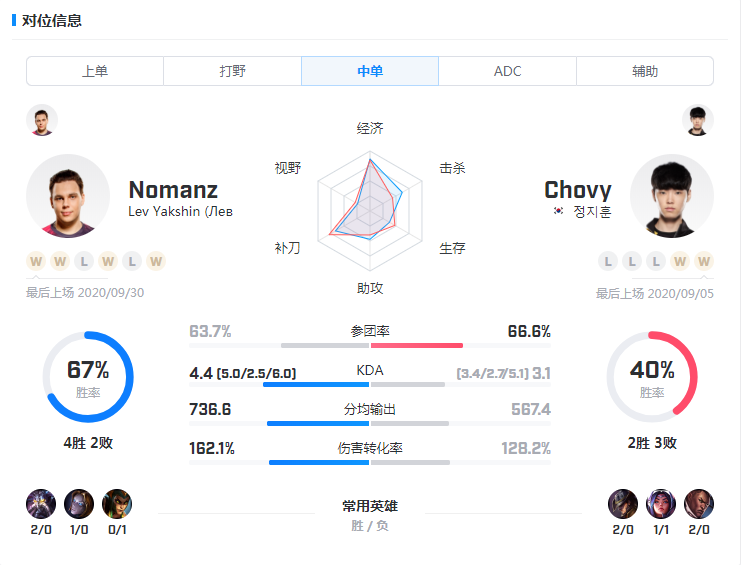Select the highlighted 中单 tab
741x565 pixels.
click(x=370, y=71)
